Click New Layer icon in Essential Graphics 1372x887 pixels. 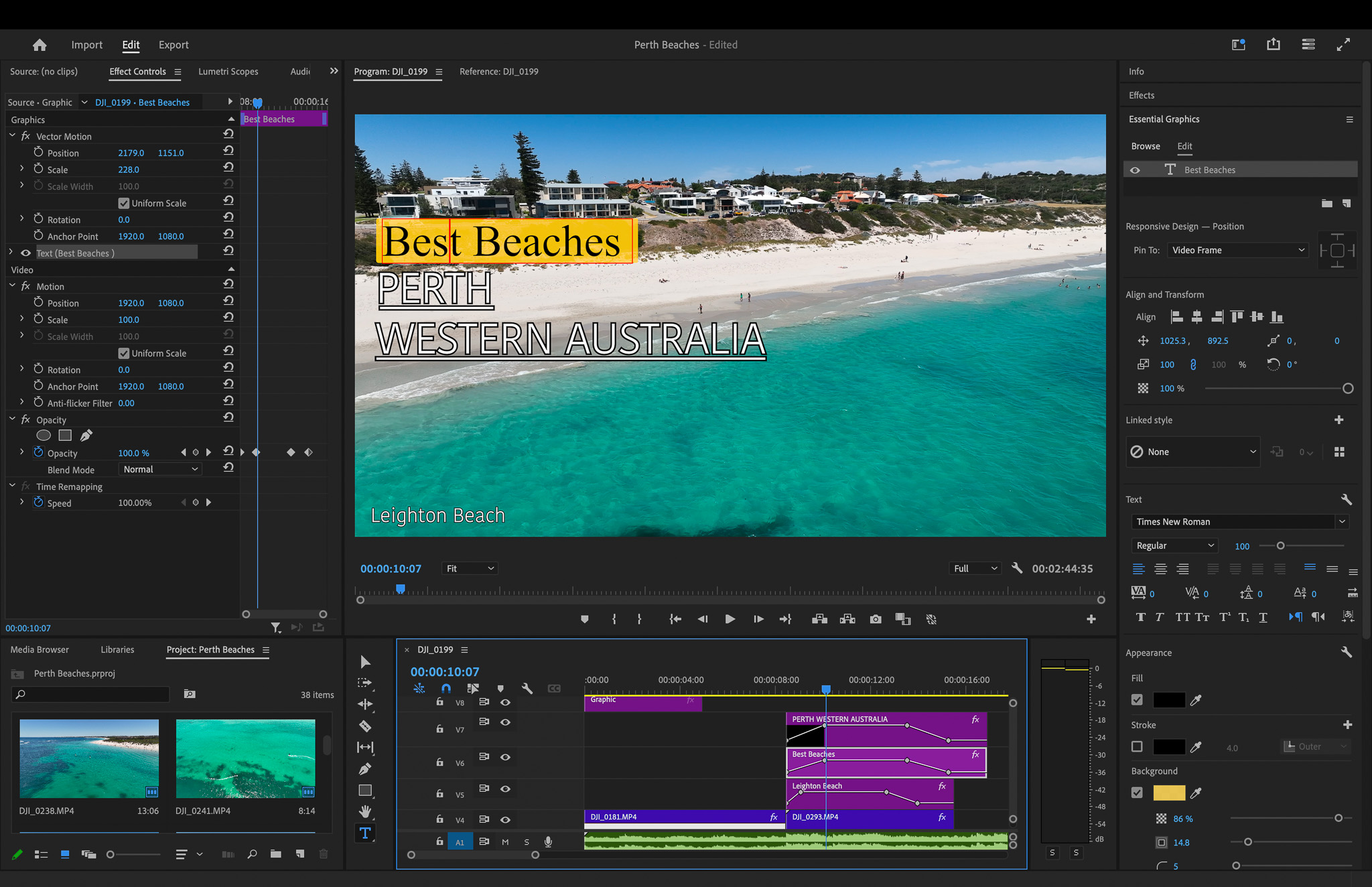tap(1347, 203)
